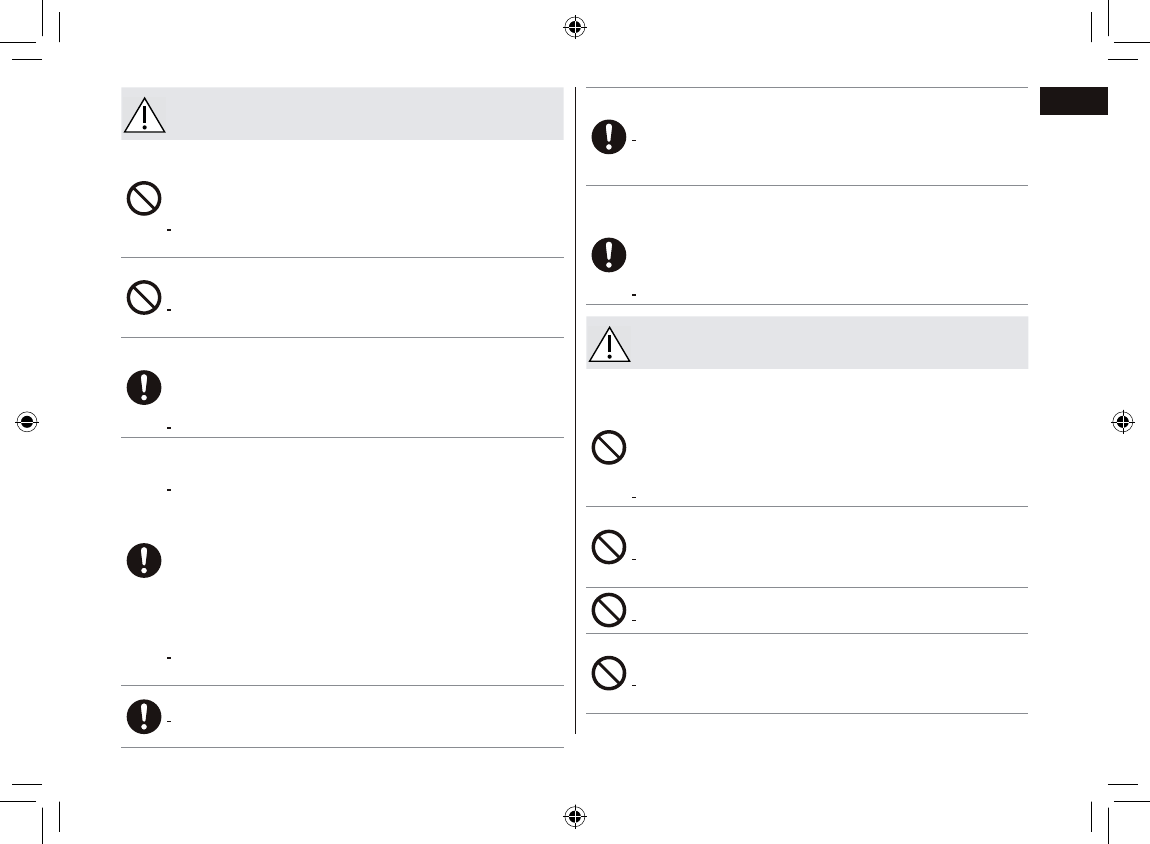The width and height of the screenshot is (1150, 844).
Task: Select the topmost prohibition icon in the left column
Action: 144,198
